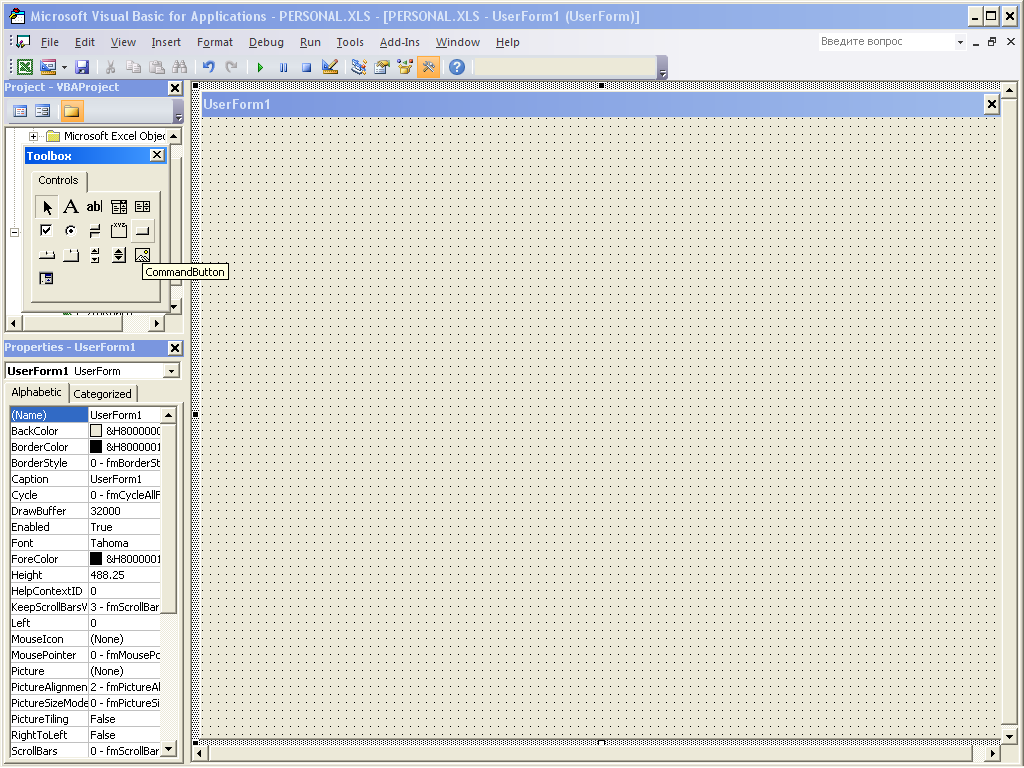Open the Object Browser toolbar icon

coord(405,67)
